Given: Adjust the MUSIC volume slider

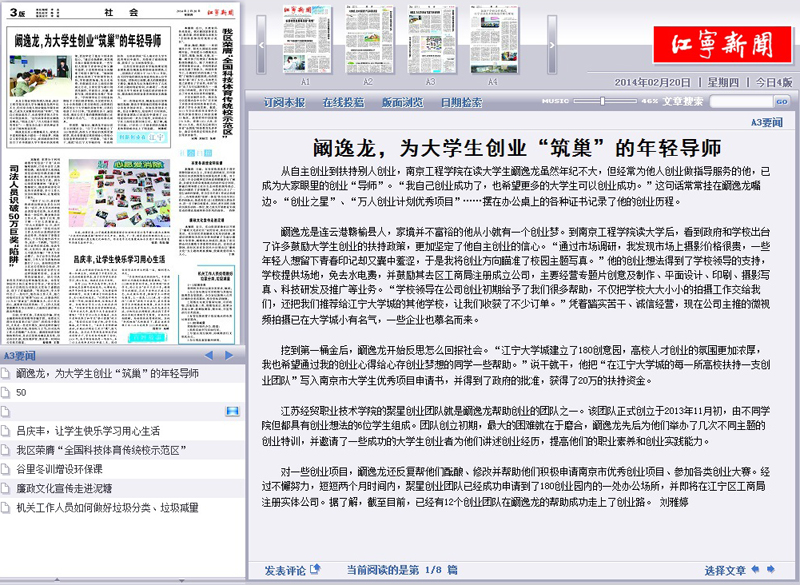Looking at the screenshot, I should (x=602, y=101).
